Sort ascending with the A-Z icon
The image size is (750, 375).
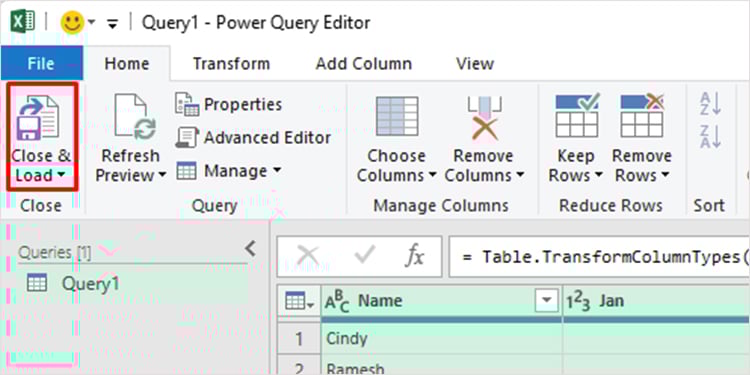pyautogui.click(x=710, y=103)
